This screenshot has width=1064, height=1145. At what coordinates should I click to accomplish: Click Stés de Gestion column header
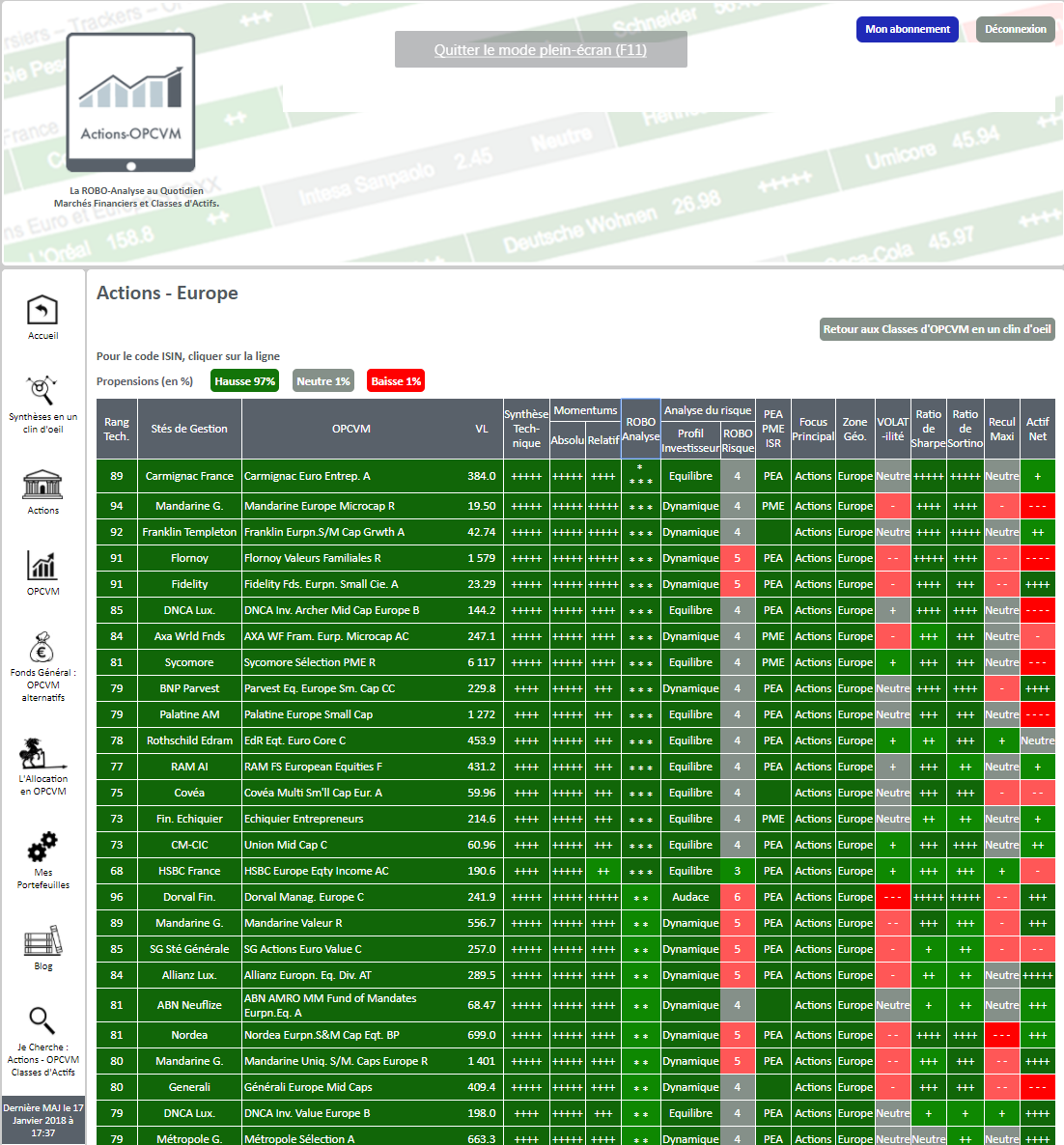[189, 429]
